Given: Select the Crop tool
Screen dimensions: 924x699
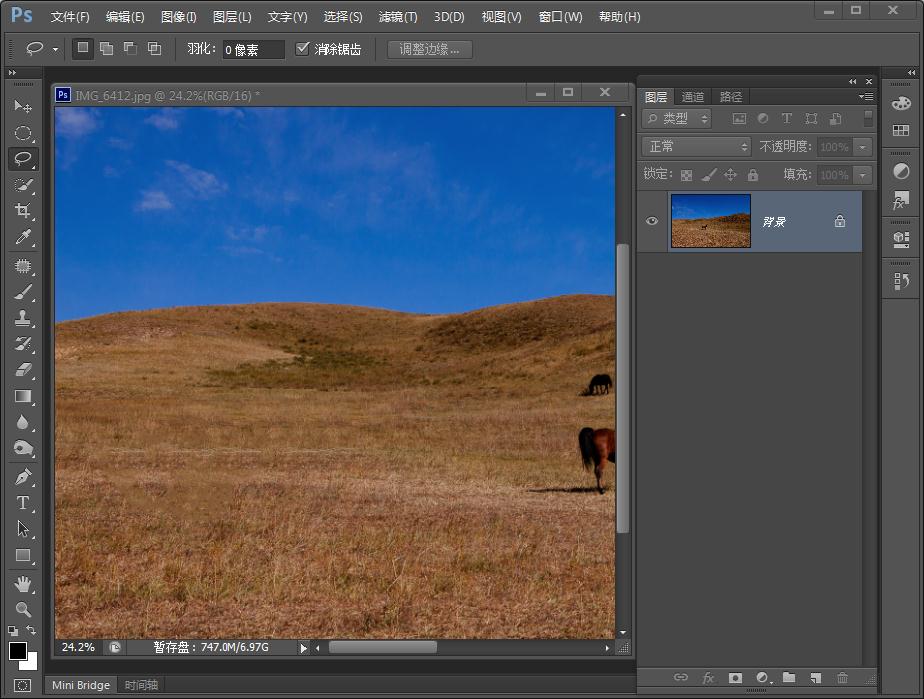Looking at the screenshot, I should click(23, 211).
